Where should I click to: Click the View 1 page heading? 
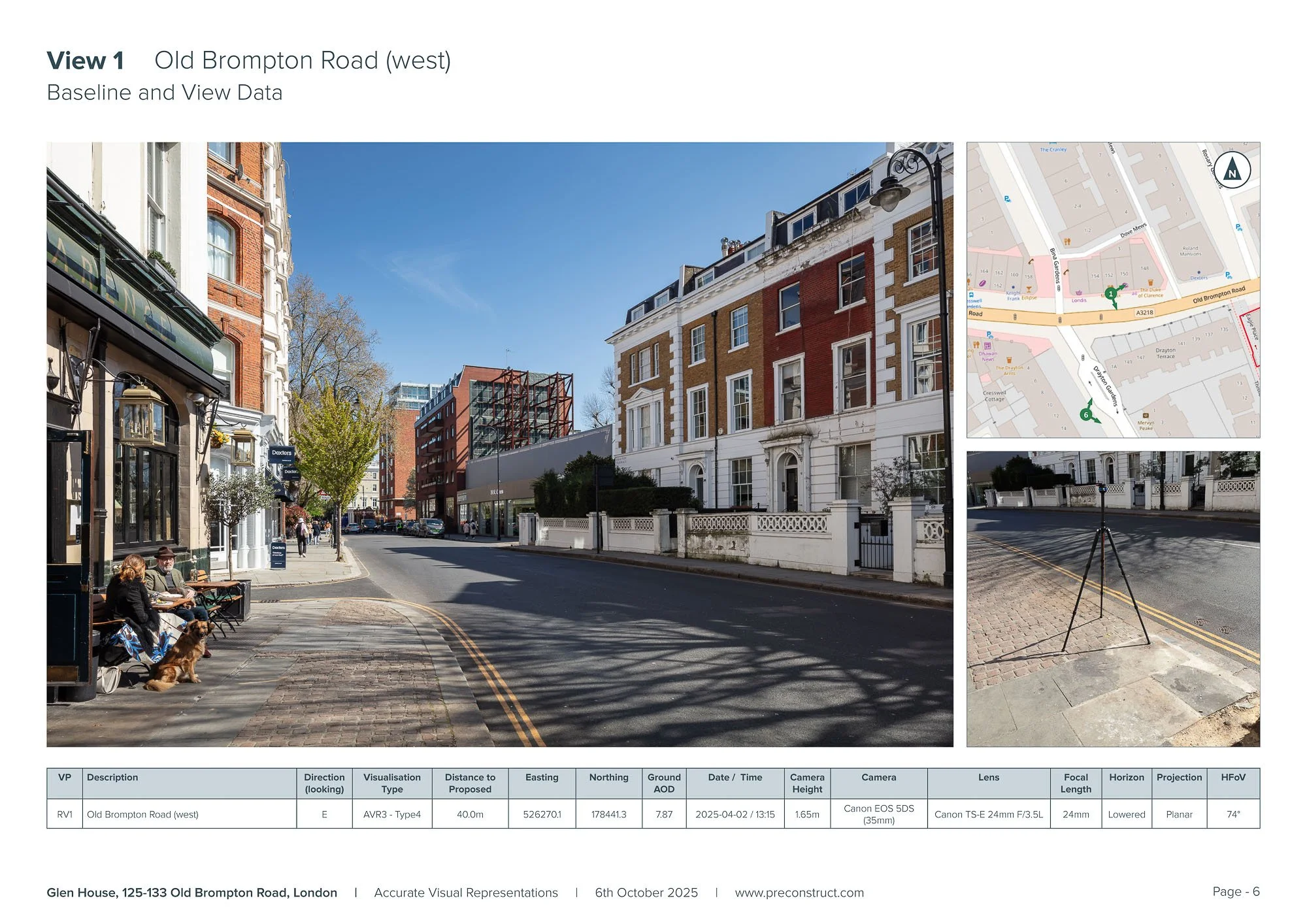click(x=85, y=61)
